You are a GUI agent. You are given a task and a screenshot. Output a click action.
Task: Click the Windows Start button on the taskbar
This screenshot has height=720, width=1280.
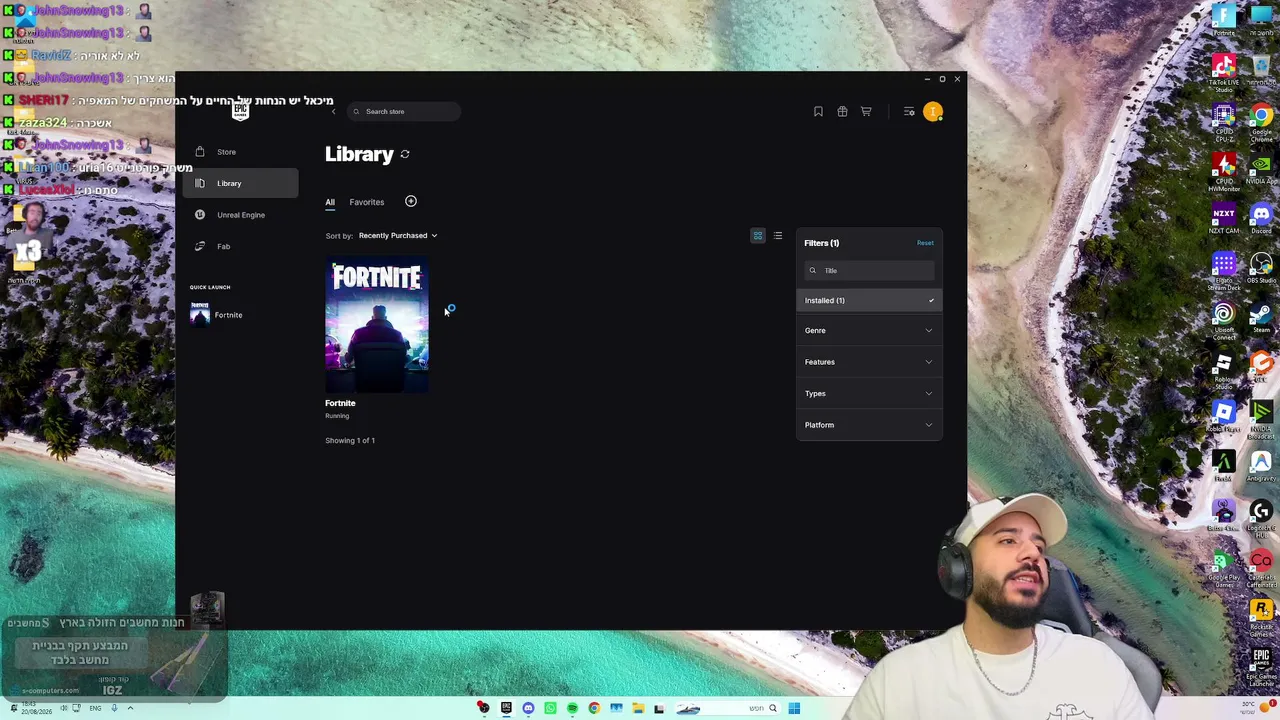(x=794, y=708)
